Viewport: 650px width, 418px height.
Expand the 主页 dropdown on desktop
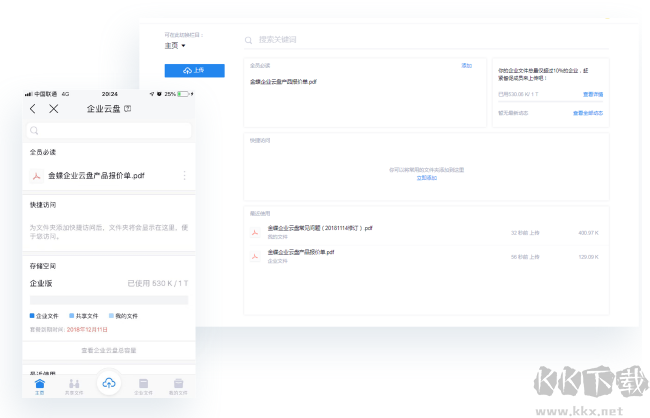click(x=176, y=46)
